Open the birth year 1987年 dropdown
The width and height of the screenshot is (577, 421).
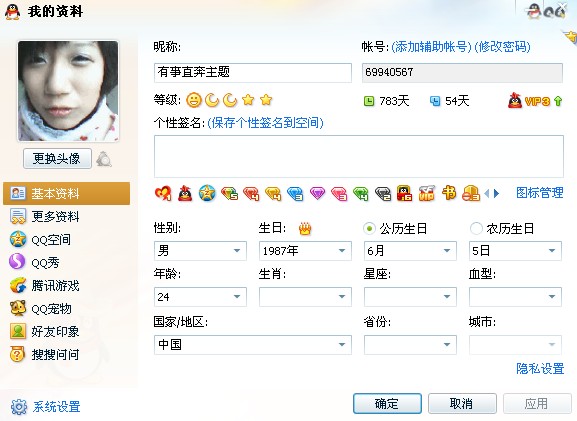pyautogui.click(x=305, y=251)
